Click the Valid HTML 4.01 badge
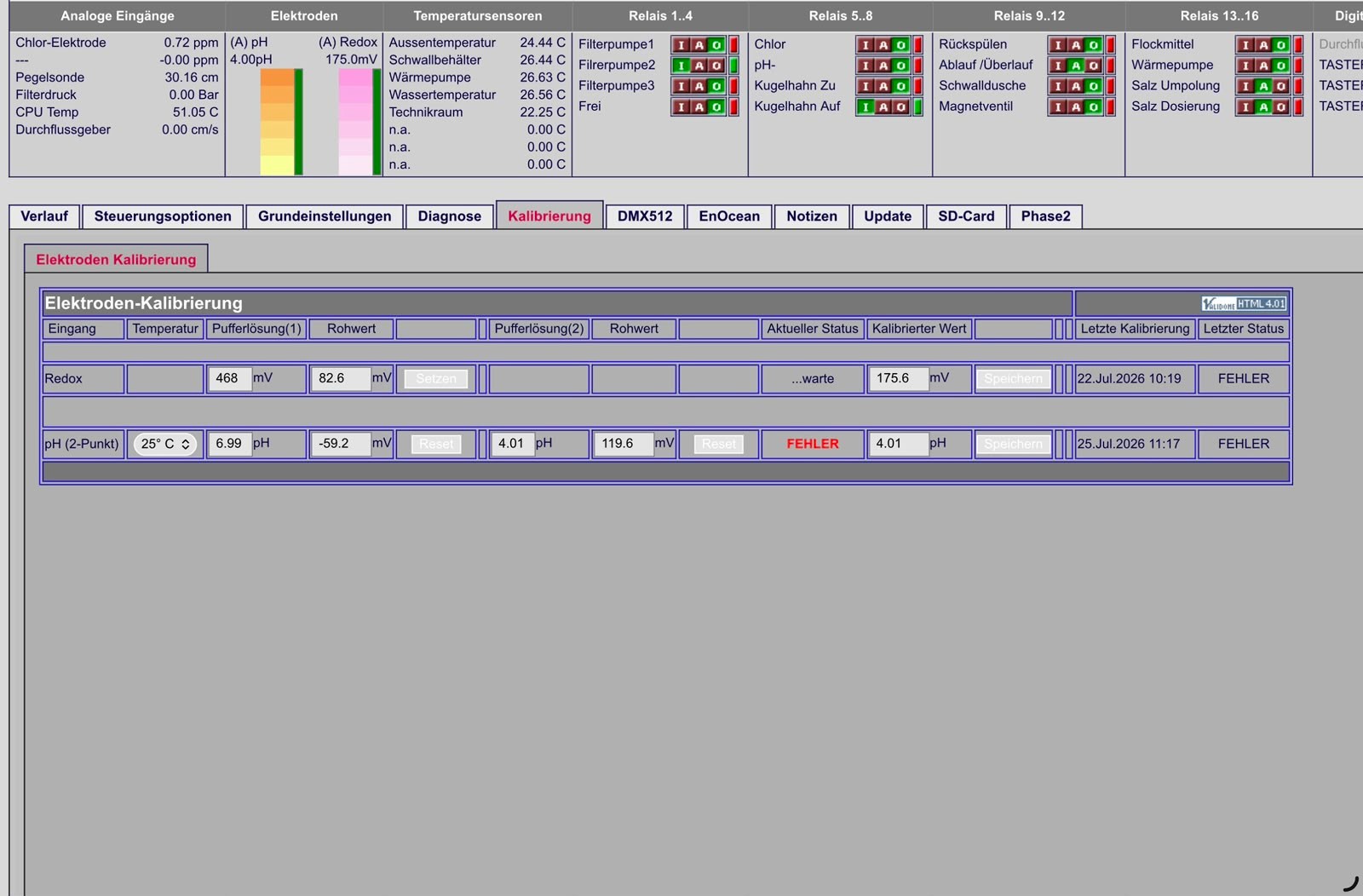The width and height of the screenshot is (1363, 896). pos(1244,304)
